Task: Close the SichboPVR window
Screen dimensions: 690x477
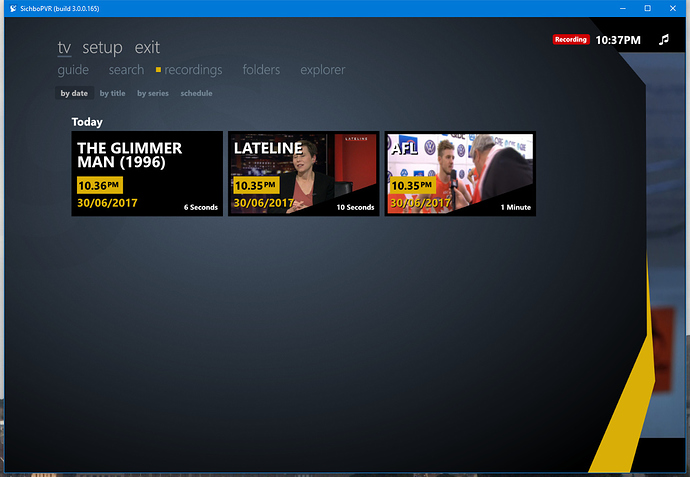Action: click(673, 8)
